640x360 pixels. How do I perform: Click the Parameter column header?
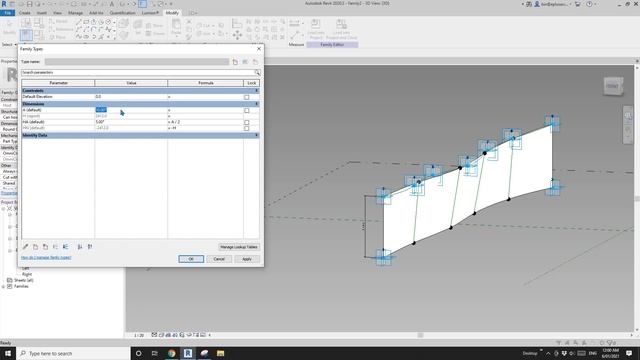pyautogui.click(x=58, y=83)
